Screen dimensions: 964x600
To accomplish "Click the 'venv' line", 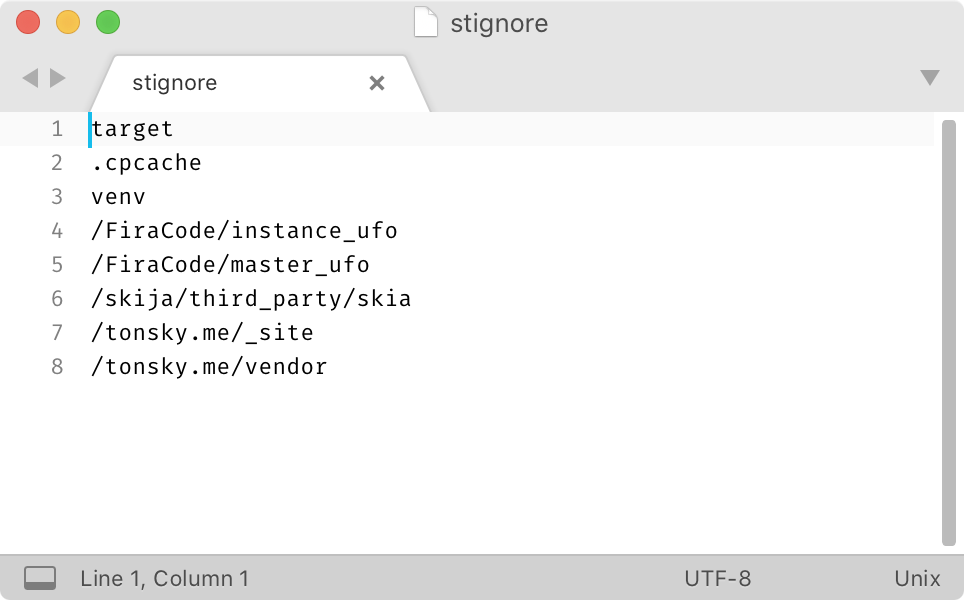I will pyautogui.click(x=118, y=197).
